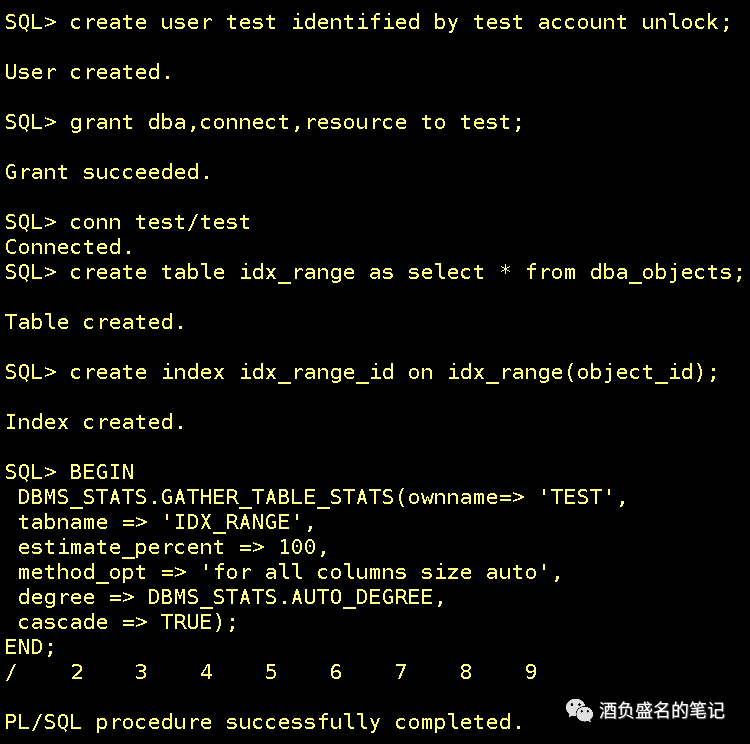The width and height of the screenshot is (750, 744).
Task: Click the tabname => 'IDX_RANGE' parameter line
Action: point(166,522)
